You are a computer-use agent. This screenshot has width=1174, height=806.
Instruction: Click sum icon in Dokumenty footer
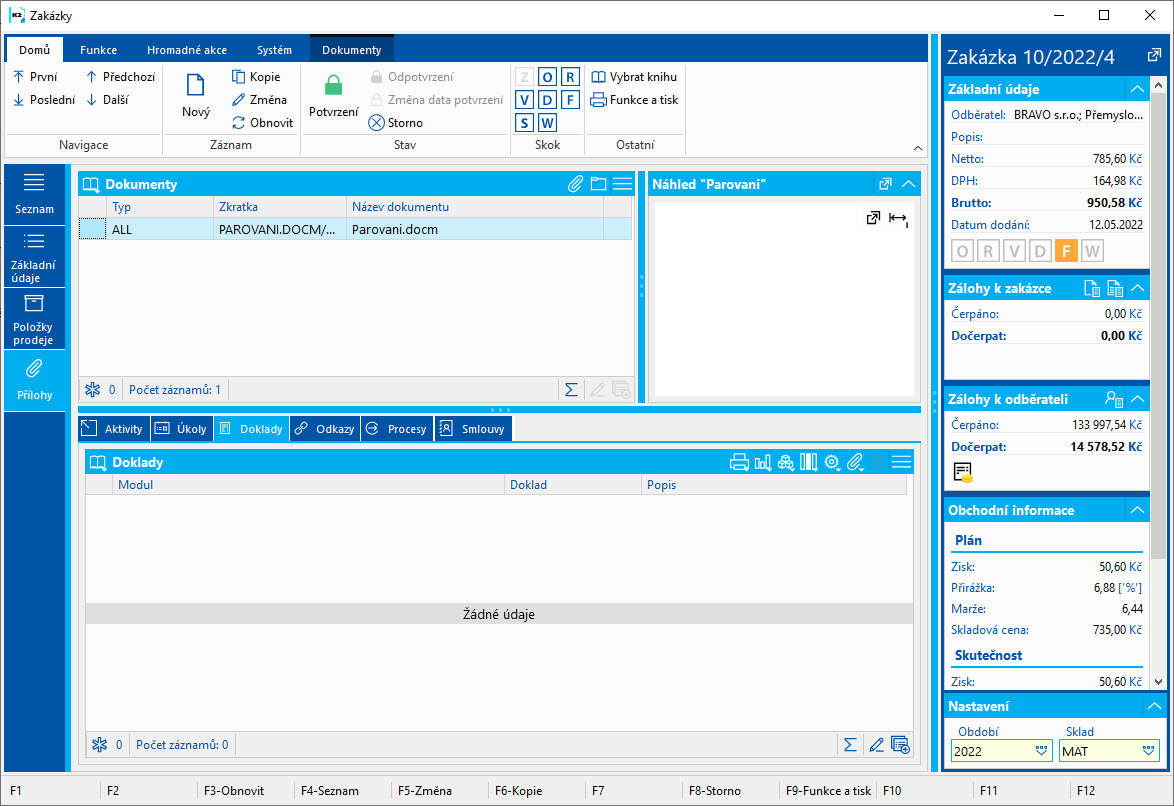pyautogui.click(x=571, y=390)
